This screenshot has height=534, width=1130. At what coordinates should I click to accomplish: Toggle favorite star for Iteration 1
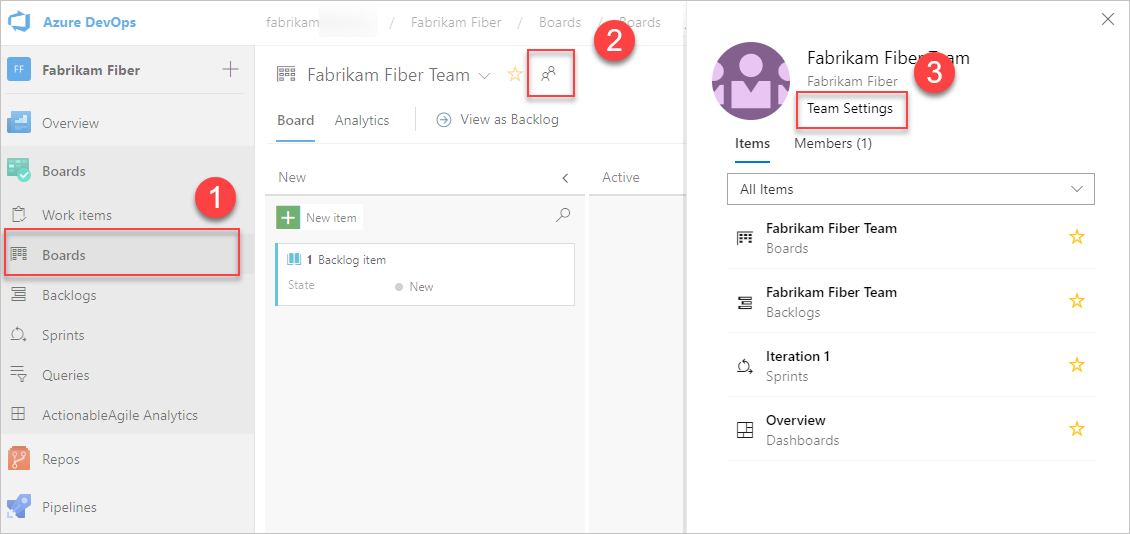[1077, 365]
